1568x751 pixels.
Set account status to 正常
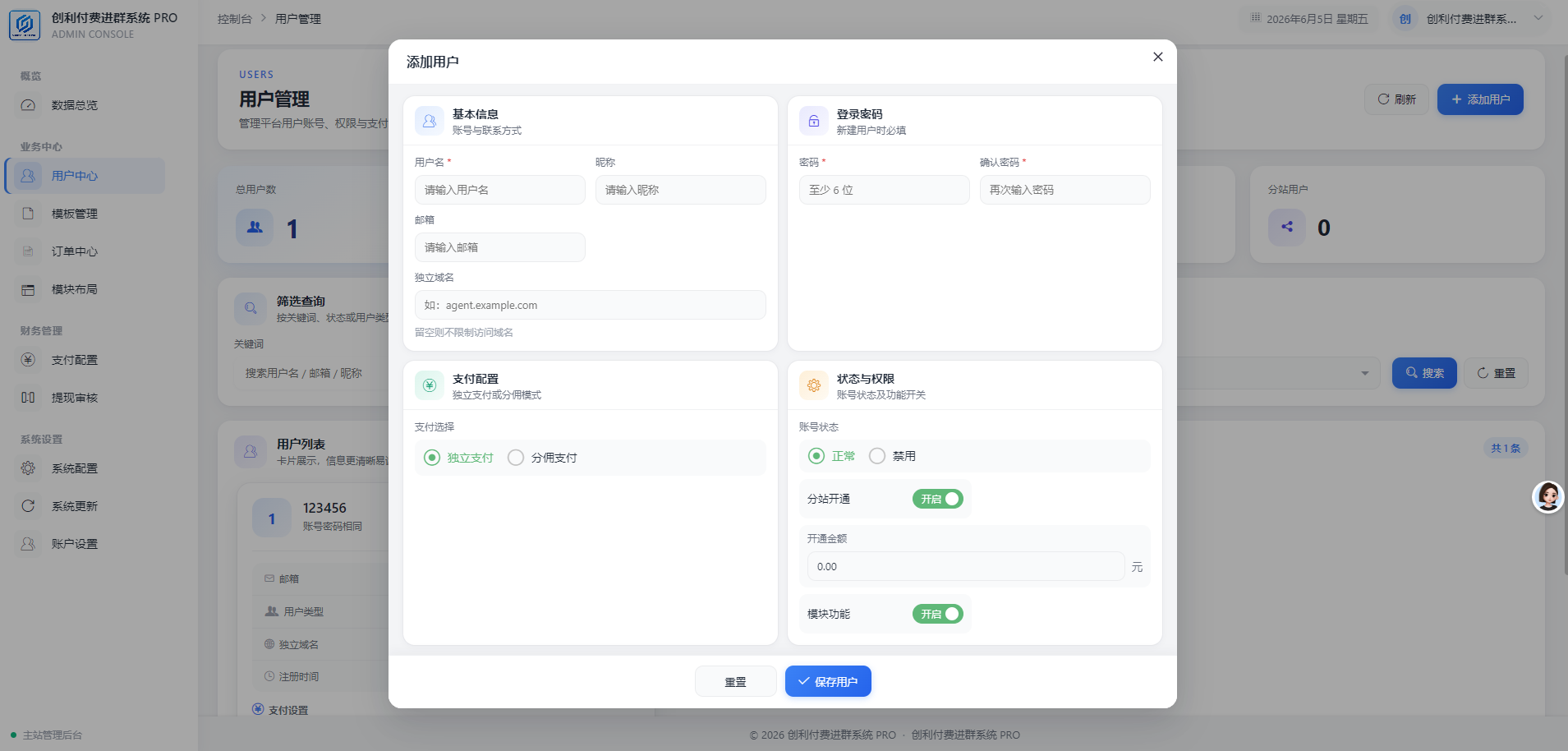coord(831,456)
